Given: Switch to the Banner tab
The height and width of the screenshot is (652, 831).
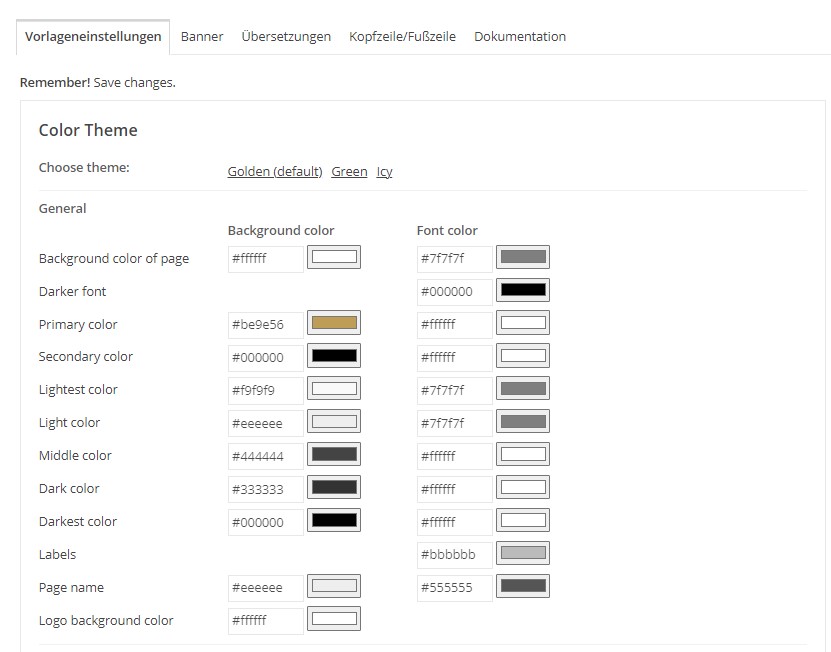Looking at the screenshot, I should [202, 37].
